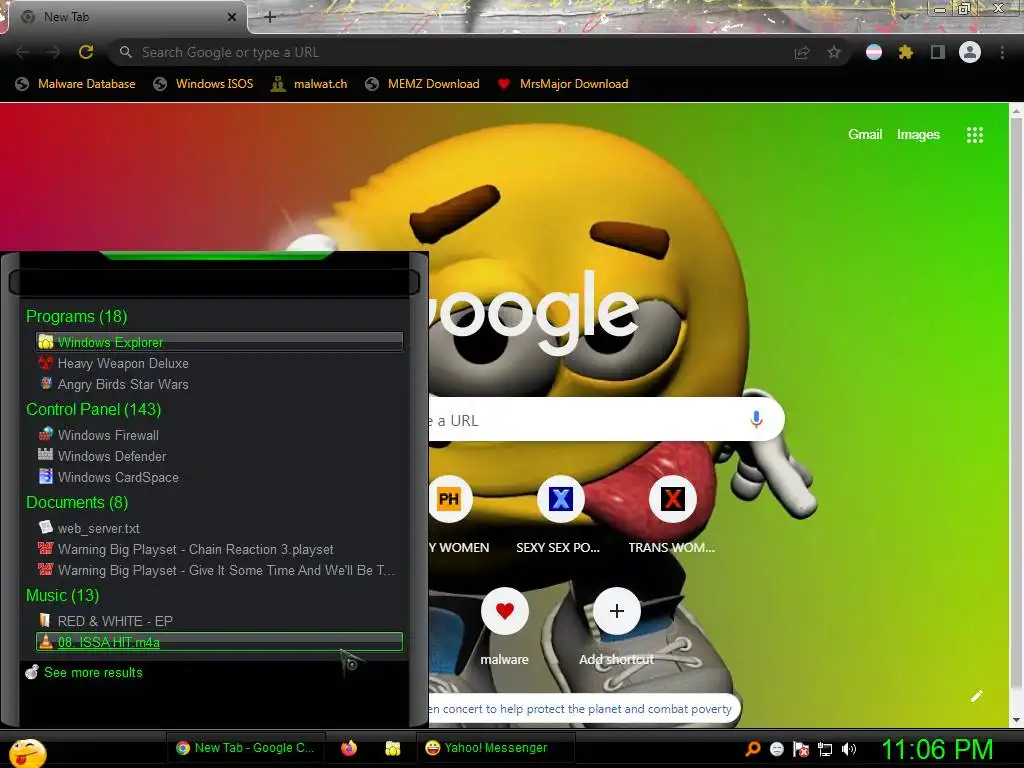1024x768 pixels.
Task: Open the Chrome profile avatar
Action: [970, 52]
